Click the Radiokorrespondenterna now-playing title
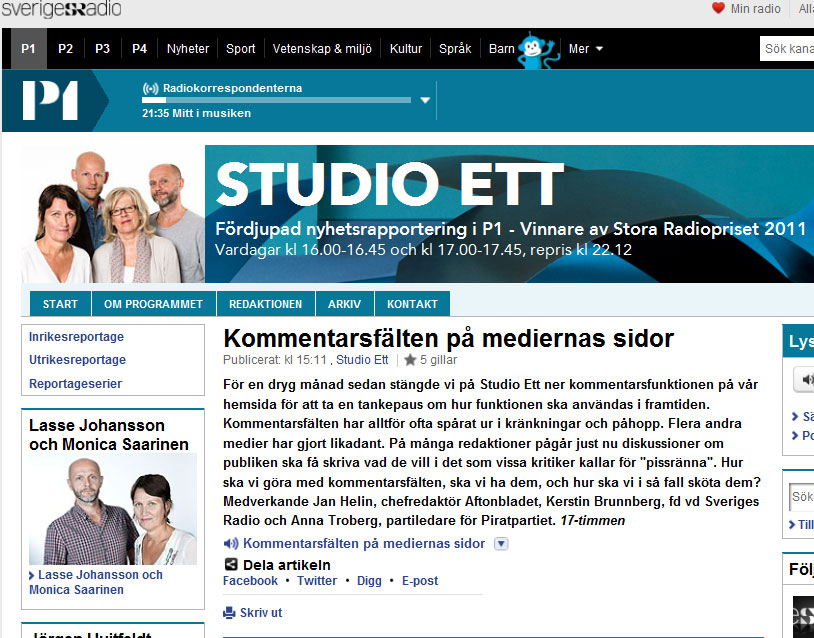This screenshot has width=814, height=638. tap(233, 88)
